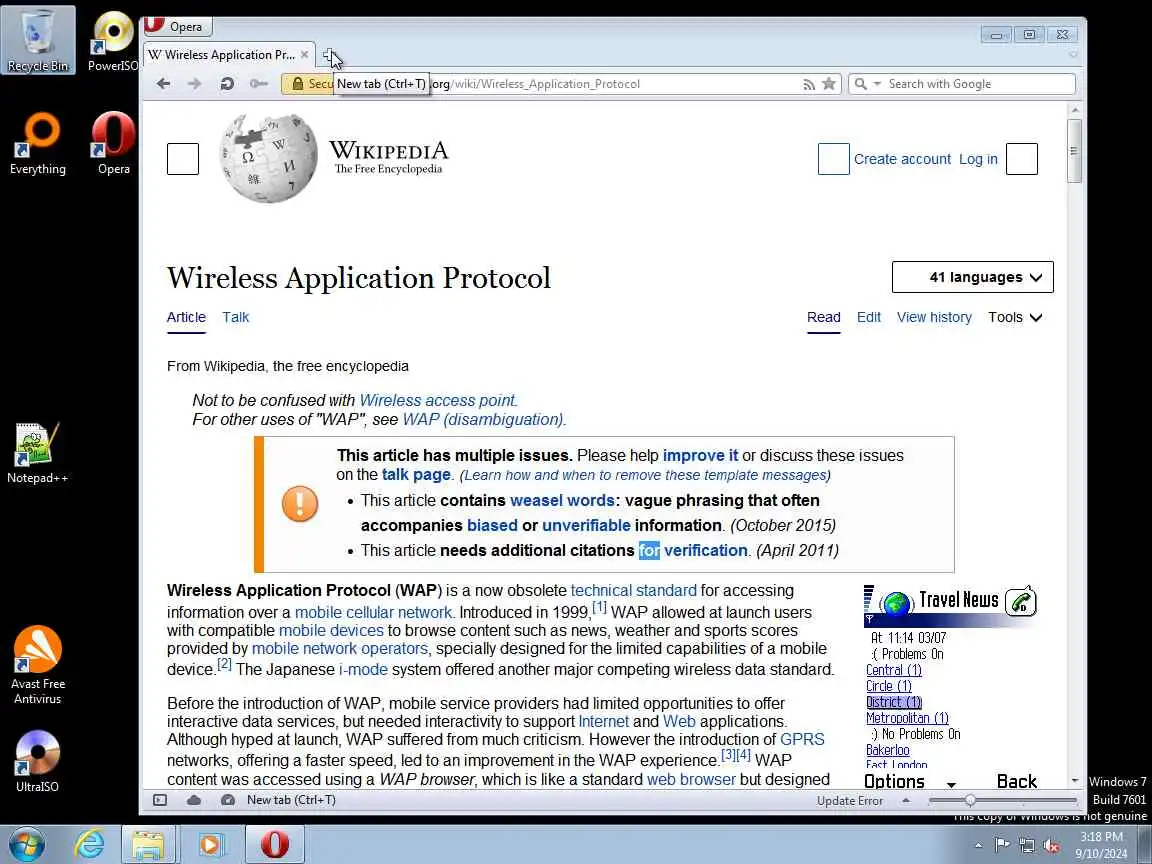Image resolution: width=1152 pixels, height=864 pixels.
Task: Click the search box icon beside Create account
Action: (x=833, y=159)
